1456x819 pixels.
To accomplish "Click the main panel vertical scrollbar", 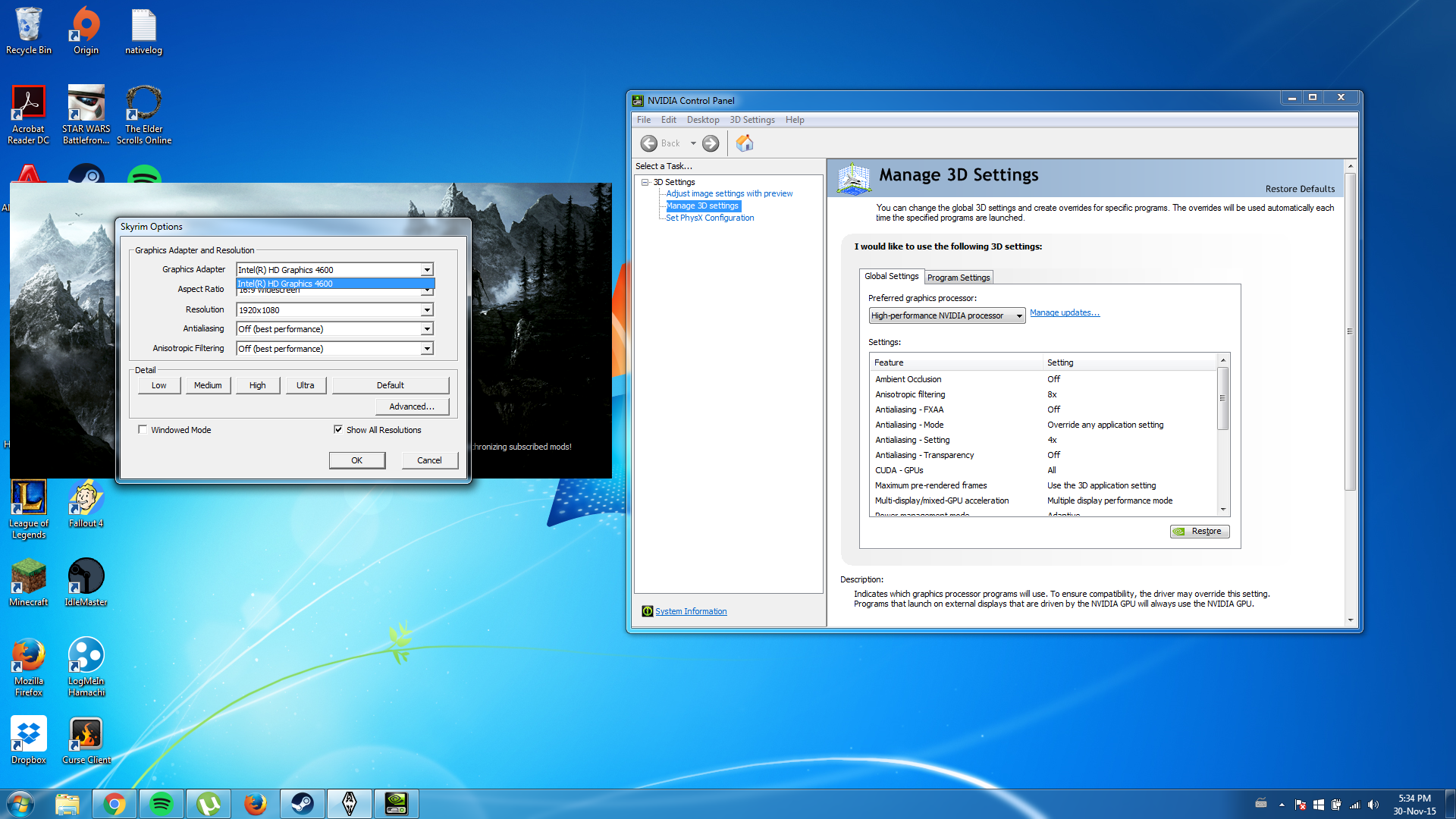I will tap(1350, 331).
